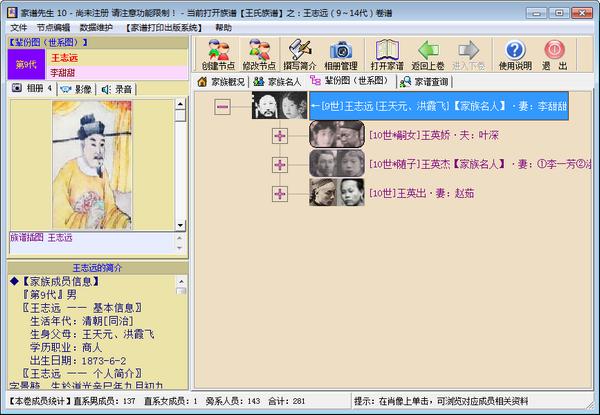This screenshot has height=415, width=600.
Task: Open the 撰写简介 tool
Action: (x=300, y=55)
